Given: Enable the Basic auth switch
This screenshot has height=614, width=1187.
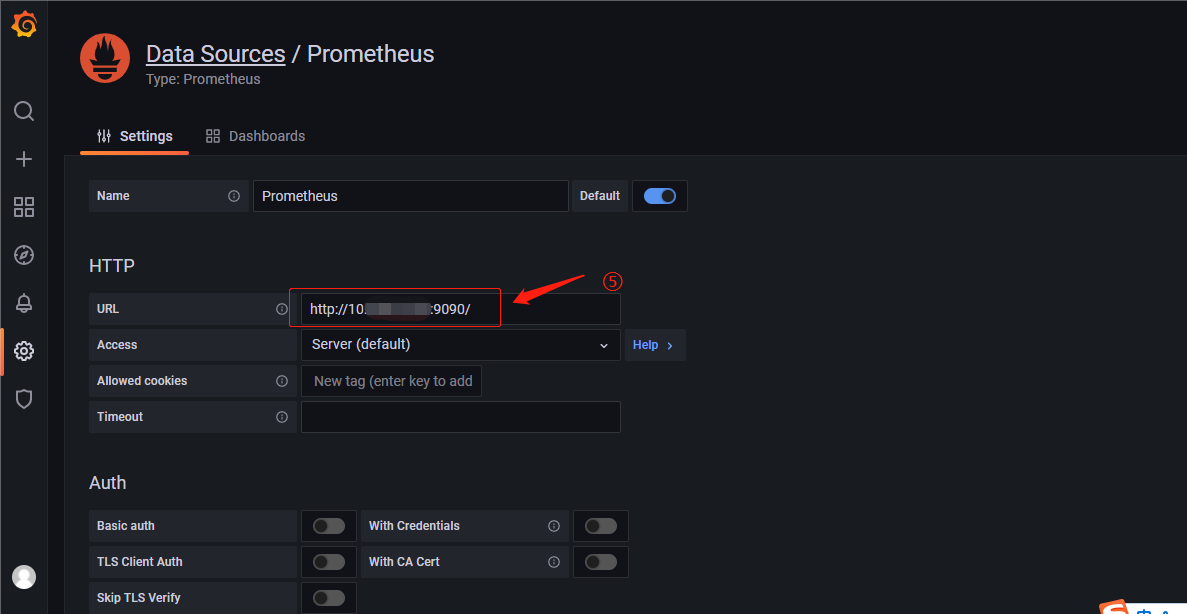Looking at the screenshot, I should [x=329, y=526].
